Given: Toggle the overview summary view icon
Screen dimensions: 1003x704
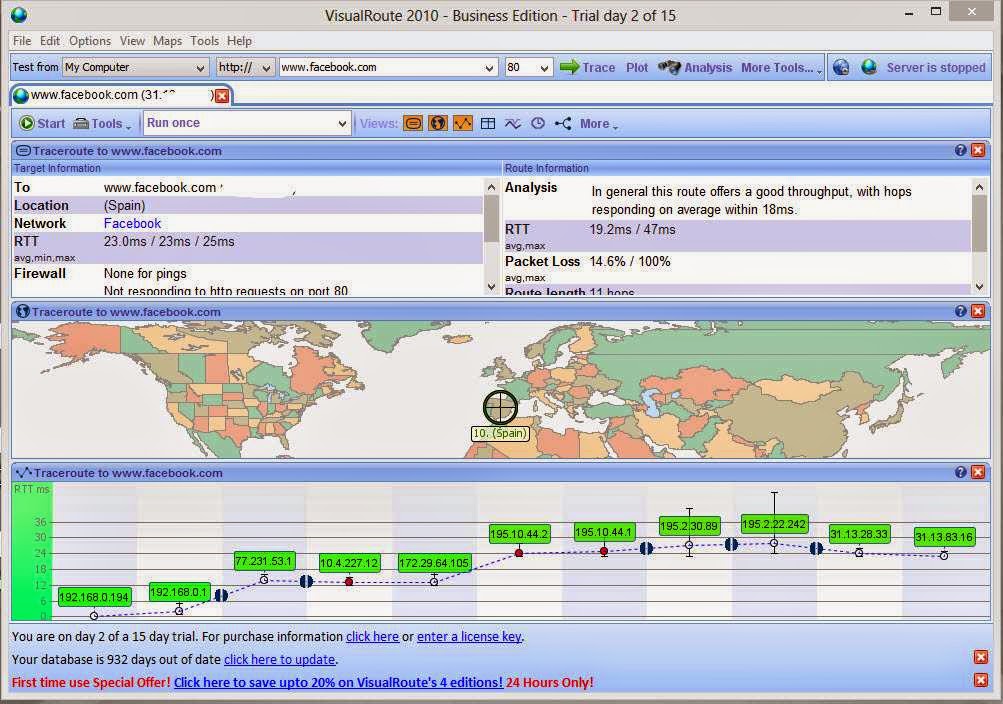Looking at the screenshot, I should (413, 124).
